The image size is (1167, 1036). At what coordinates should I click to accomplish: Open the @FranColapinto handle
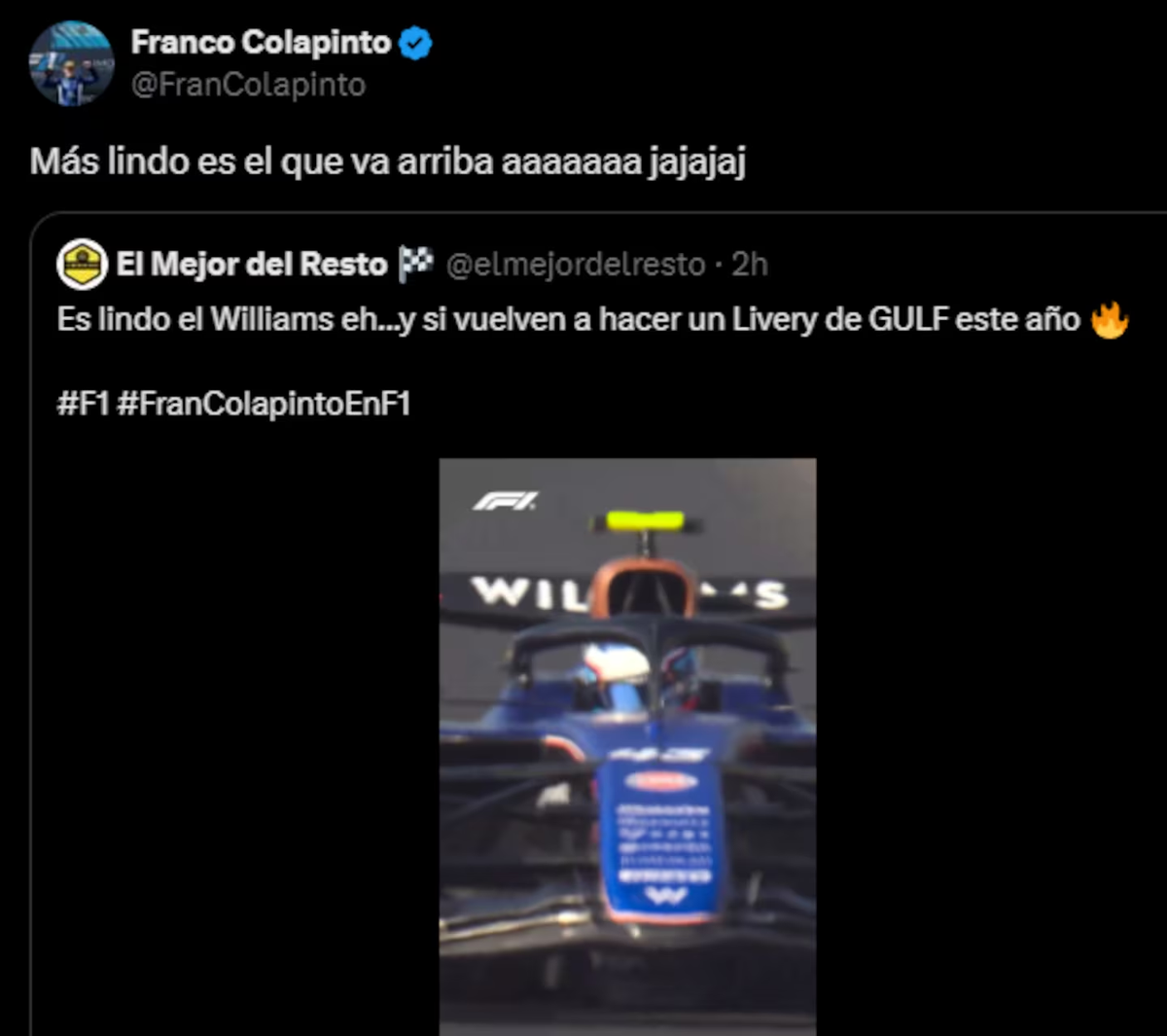click(x=248, y=85)
